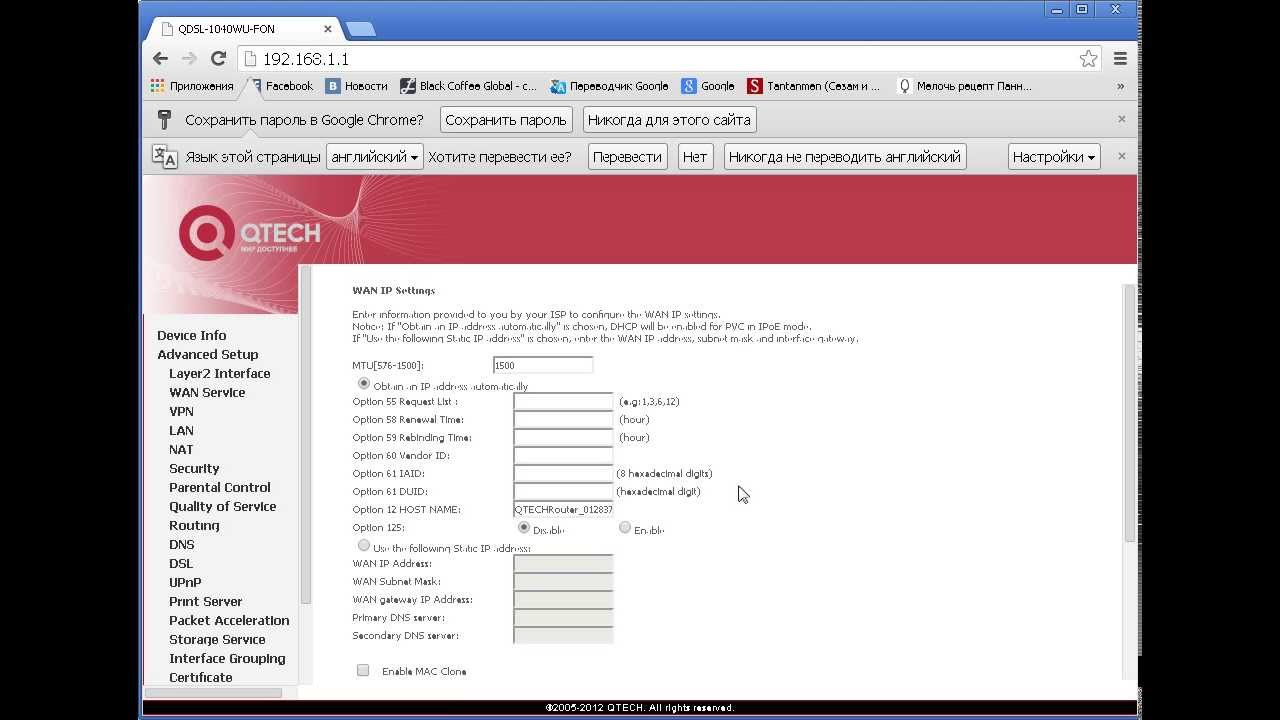
Task: Select Obtain an IP address automatically radio
Action: coord(364,383)
